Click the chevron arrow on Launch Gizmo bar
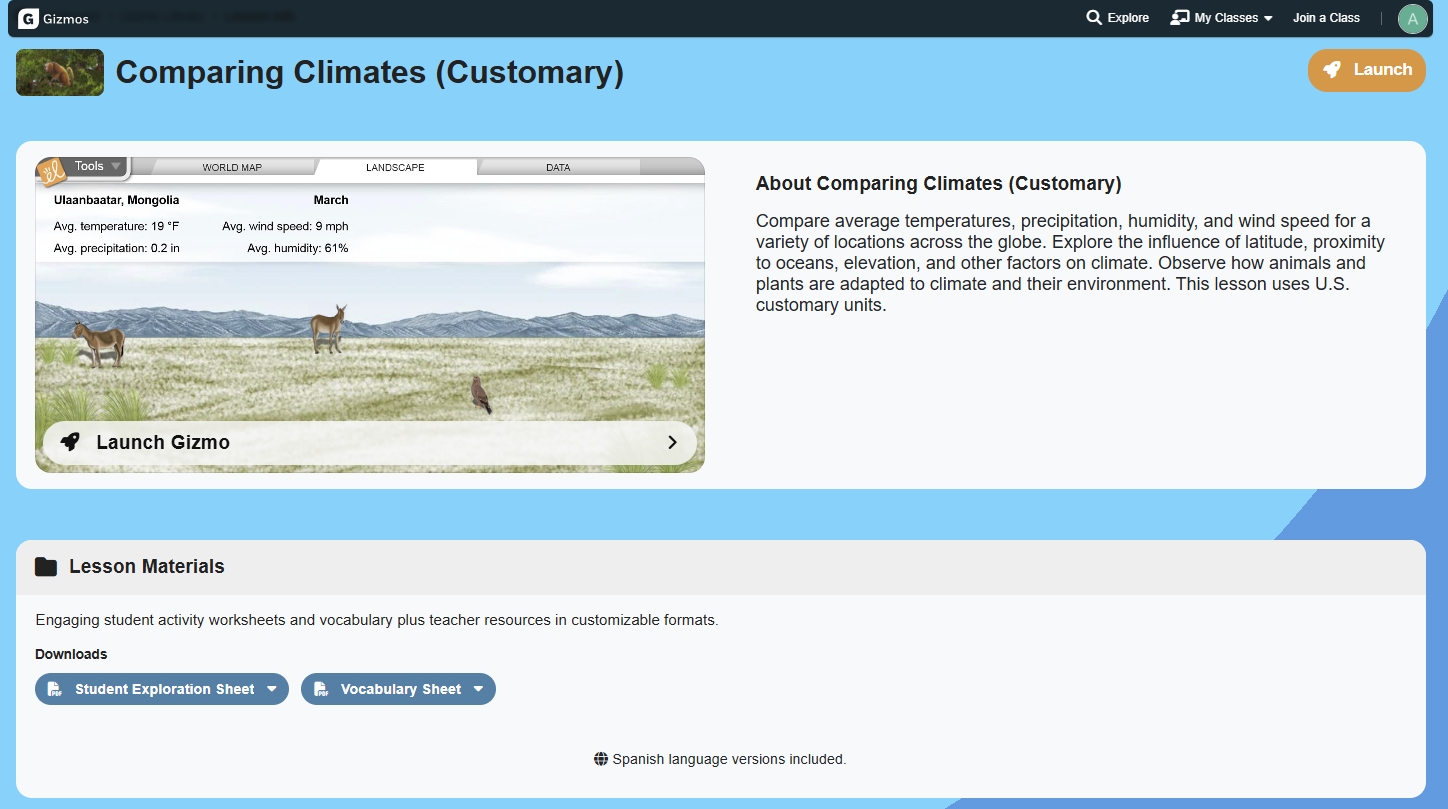The height and width of the screenshot is (809, 1448). (672, 442)
